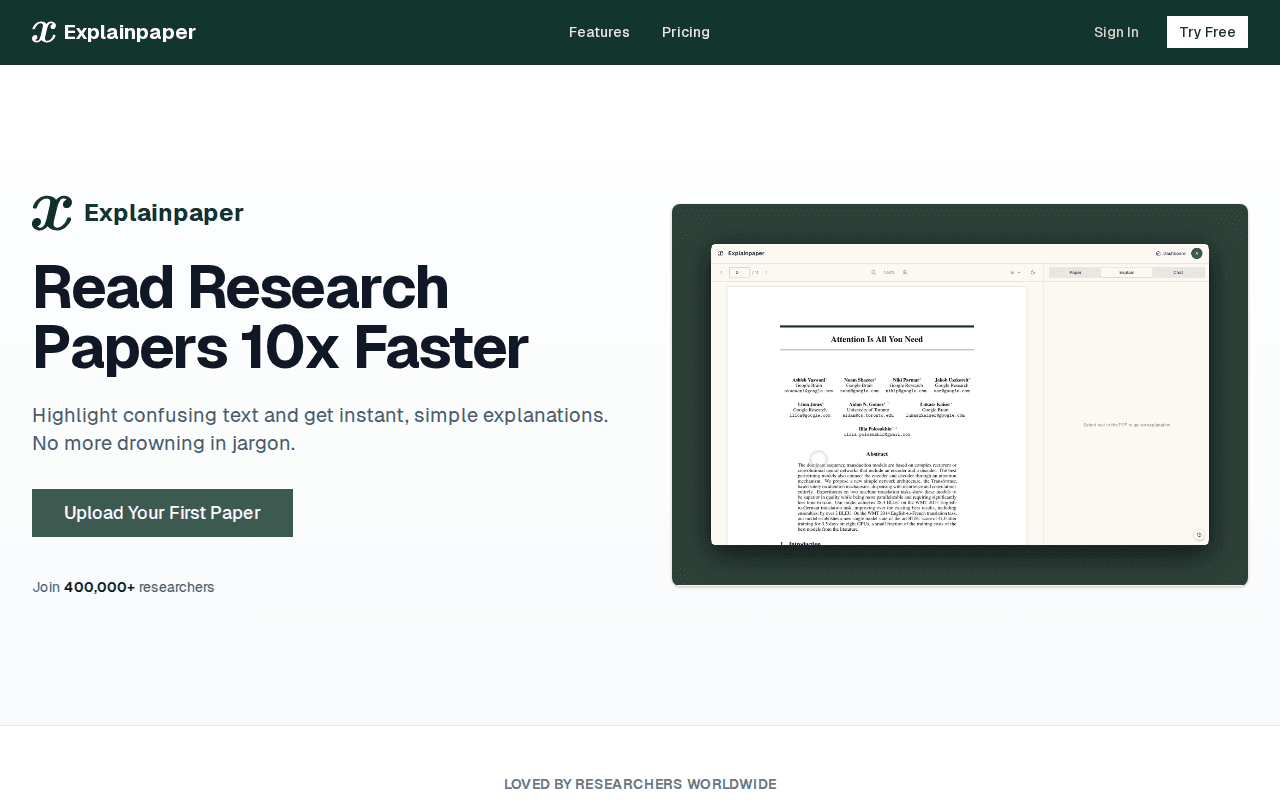Image resolution: width=1280 pixels, height=800 pixels.
Task: Click the 'Join 400,000+ researchers' text
Action: [x=123, y=587]
